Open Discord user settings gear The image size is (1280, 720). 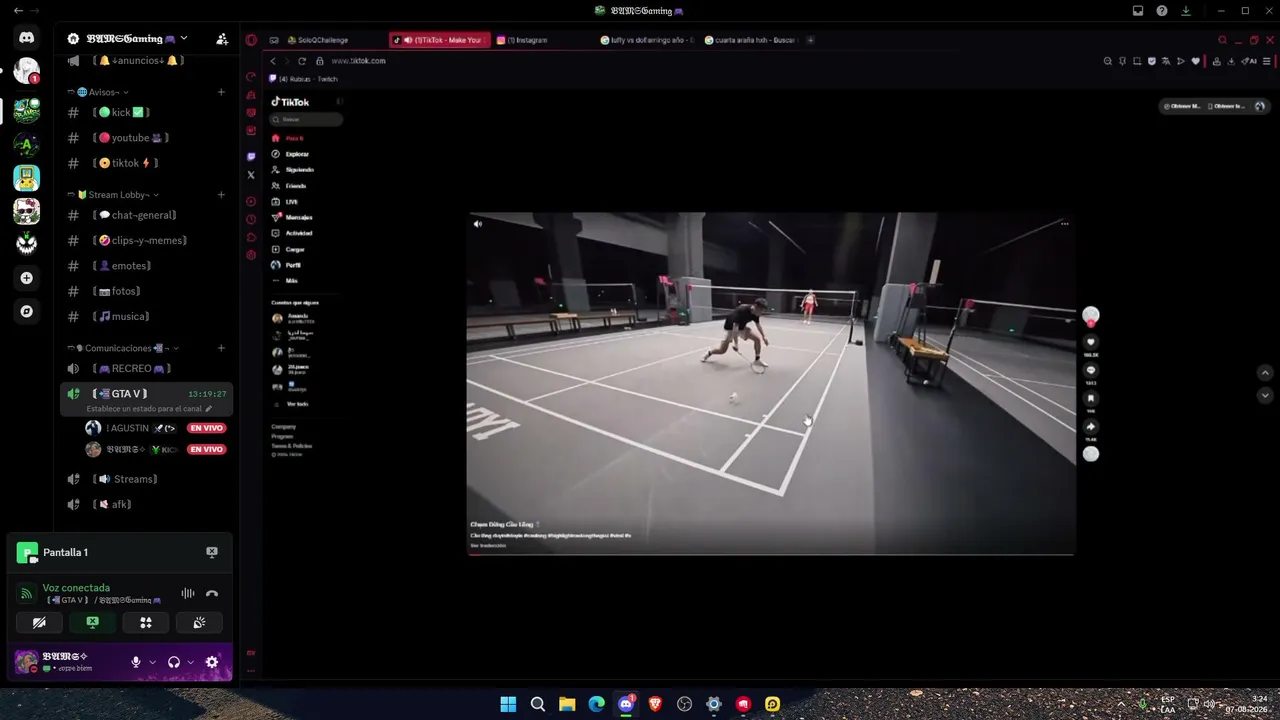[212, 662]
